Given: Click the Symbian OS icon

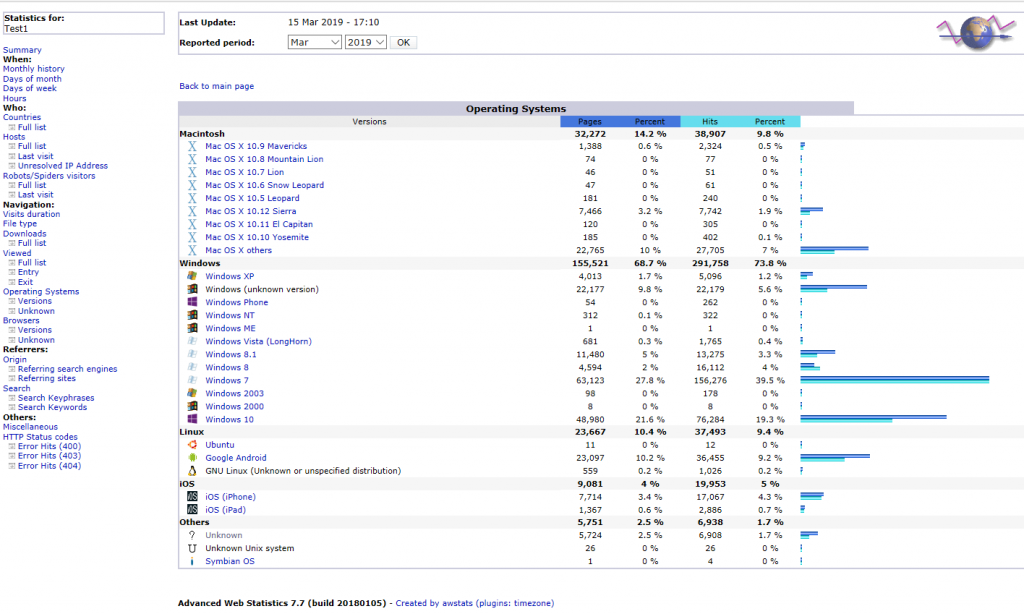Looking at the screenshot, I should [192, 561].
